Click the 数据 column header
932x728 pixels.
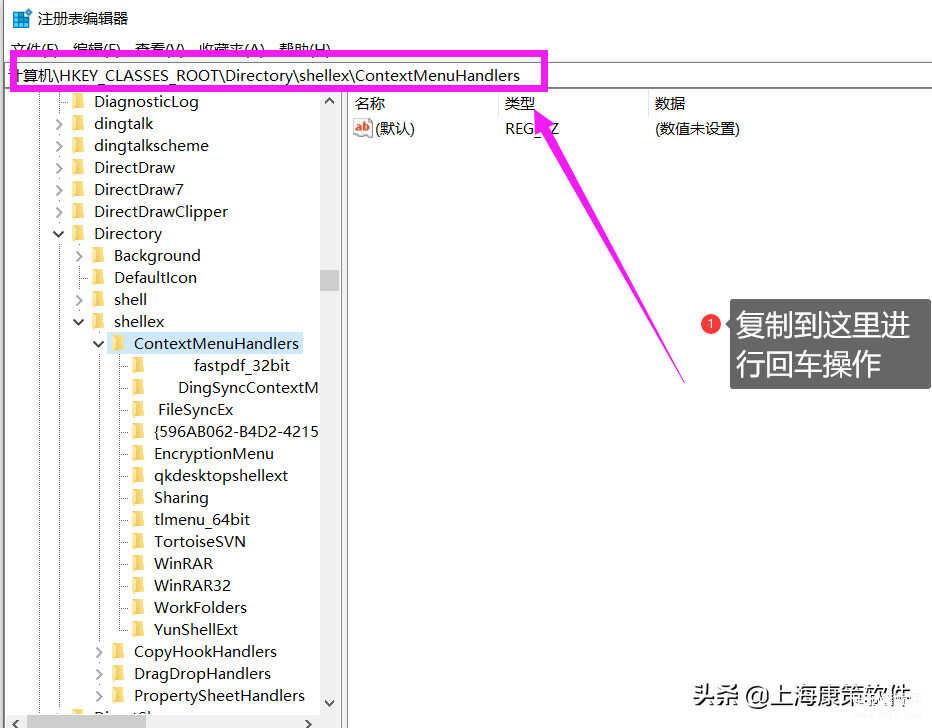670,103
